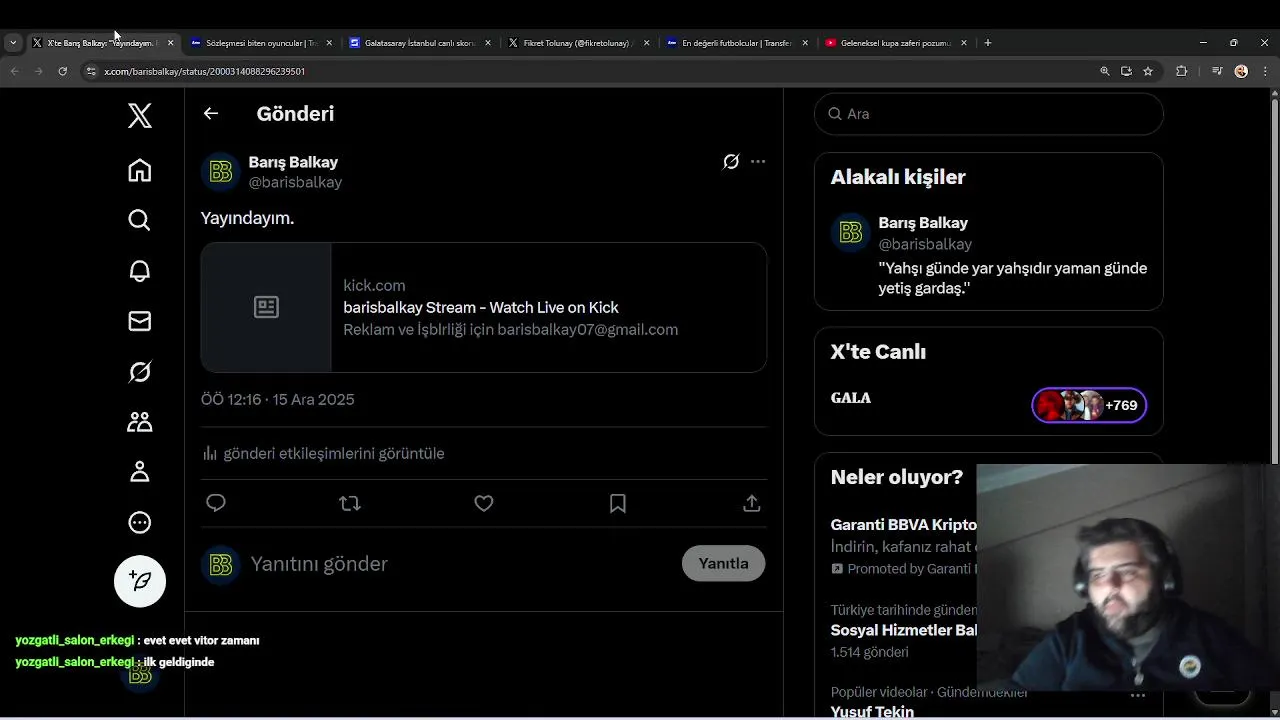Open Explore search icon in sidebar

pos(140,220)
